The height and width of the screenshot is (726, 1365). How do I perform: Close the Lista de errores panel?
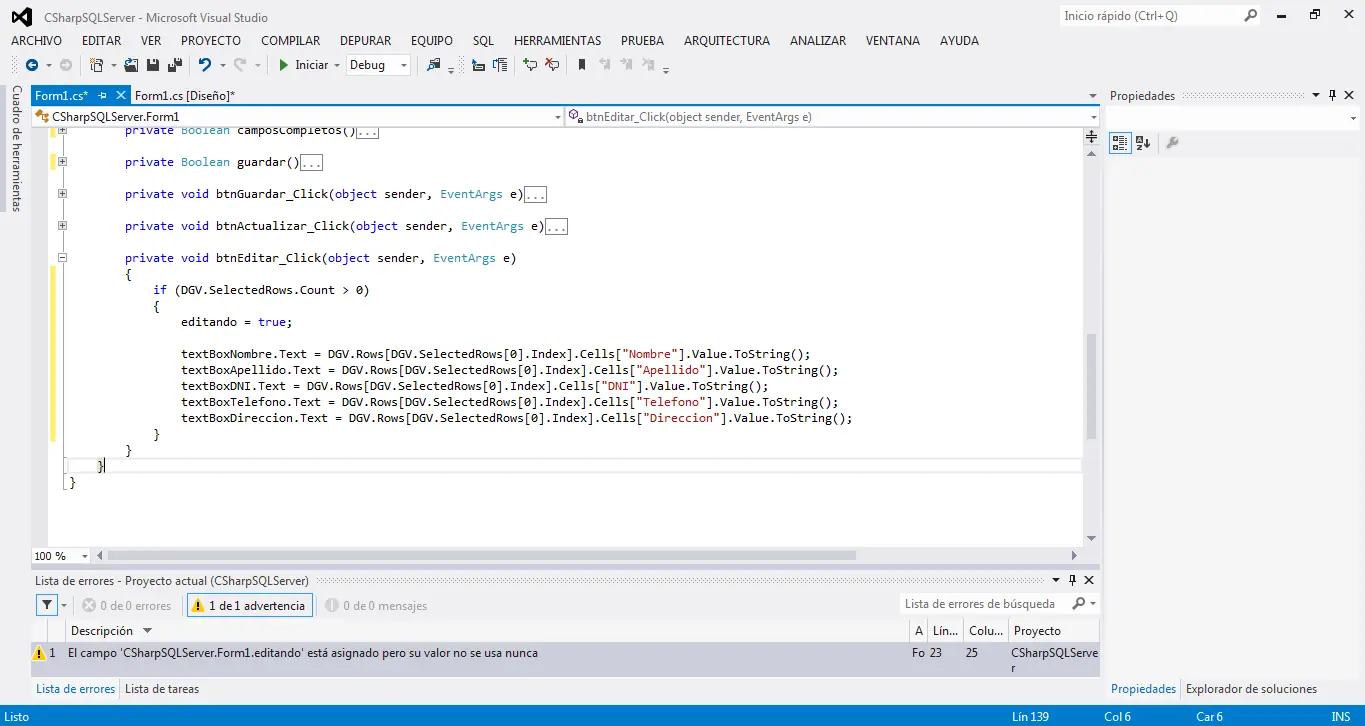coord(1089,580)
